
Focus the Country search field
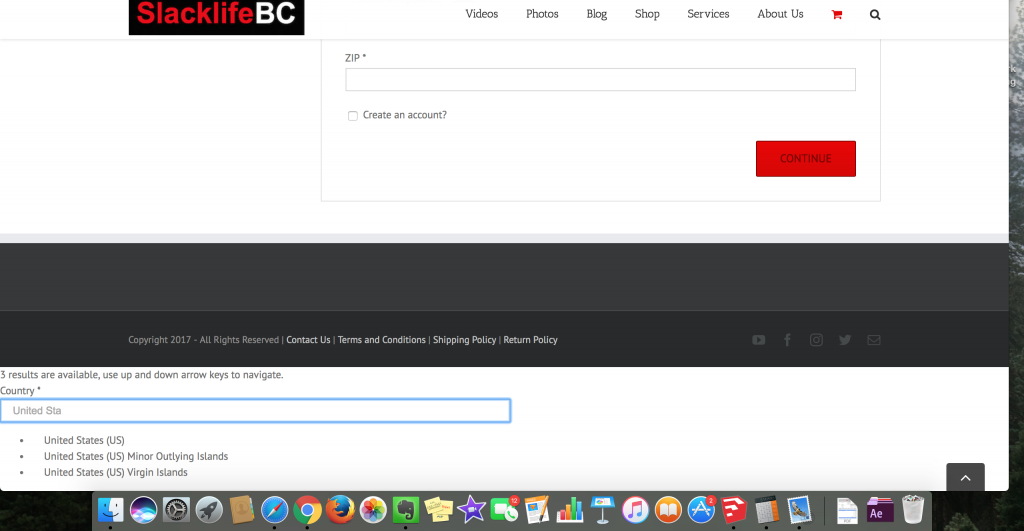[255, 410]
